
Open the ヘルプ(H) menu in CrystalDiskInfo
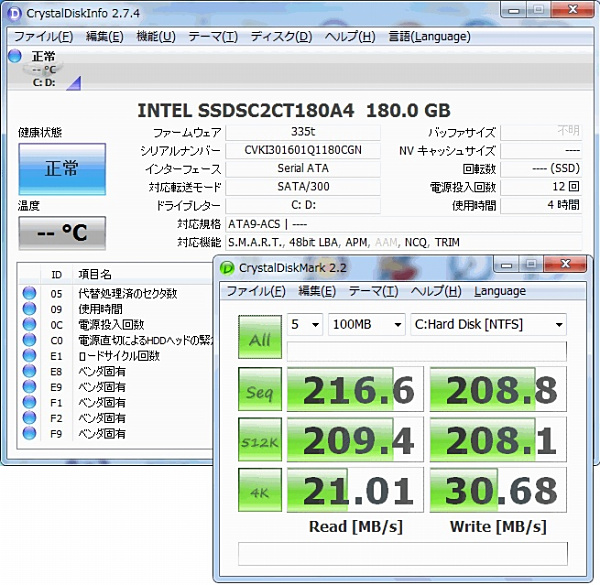point(350,37)
